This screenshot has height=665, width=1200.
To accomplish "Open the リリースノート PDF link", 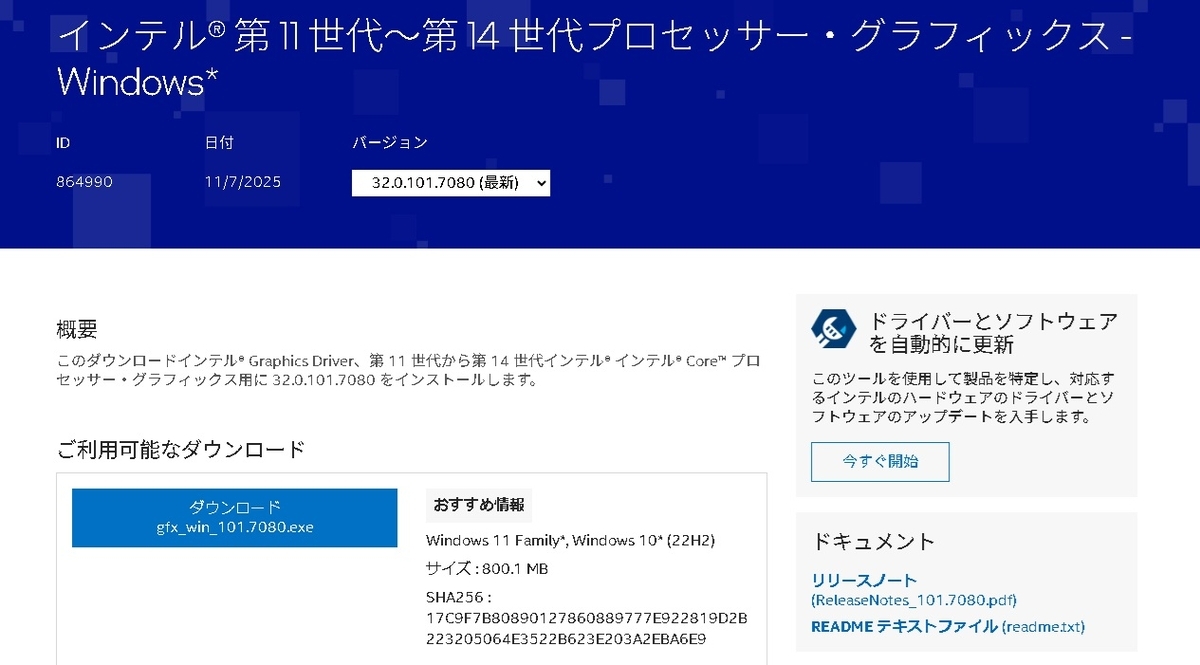I will coord(914,589).
